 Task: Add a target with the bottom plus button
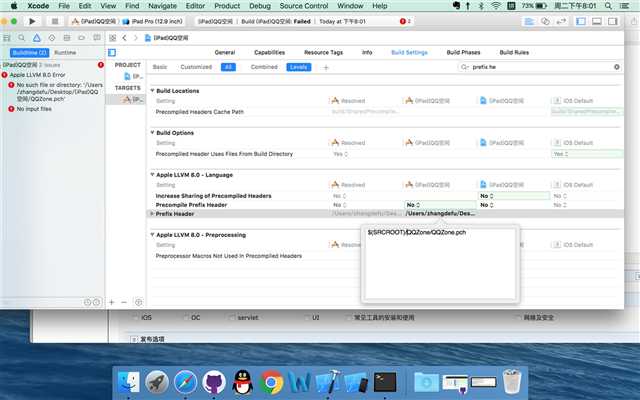point(111,302)
